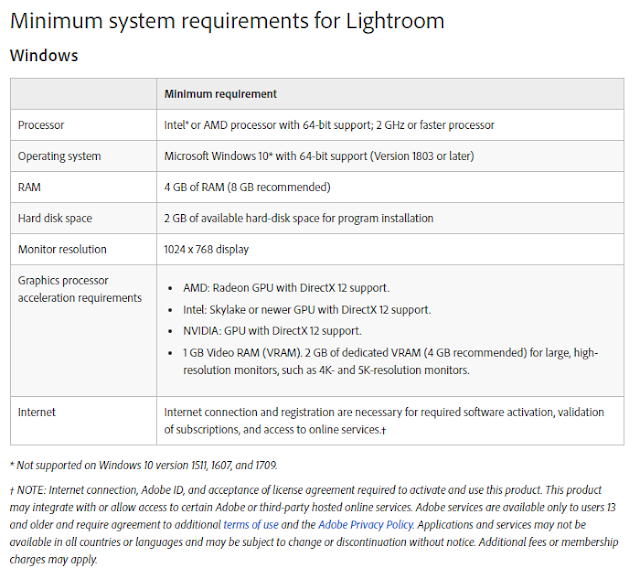
Task: Click the Monitor resolution row label
Action: tap(62, 249)
